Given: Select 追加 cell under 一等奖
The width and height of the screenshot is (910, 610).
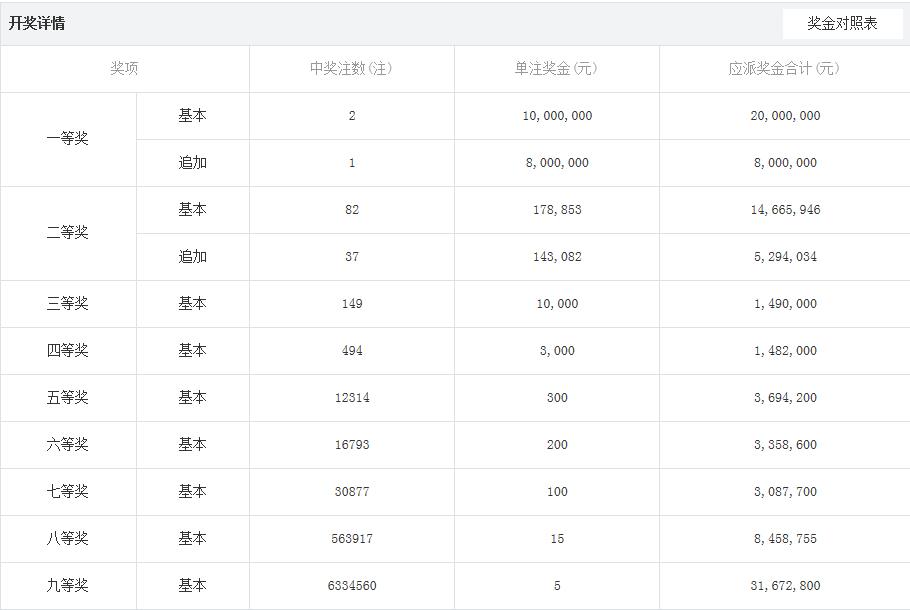Looking at the screenshot, I should point(193,163).
